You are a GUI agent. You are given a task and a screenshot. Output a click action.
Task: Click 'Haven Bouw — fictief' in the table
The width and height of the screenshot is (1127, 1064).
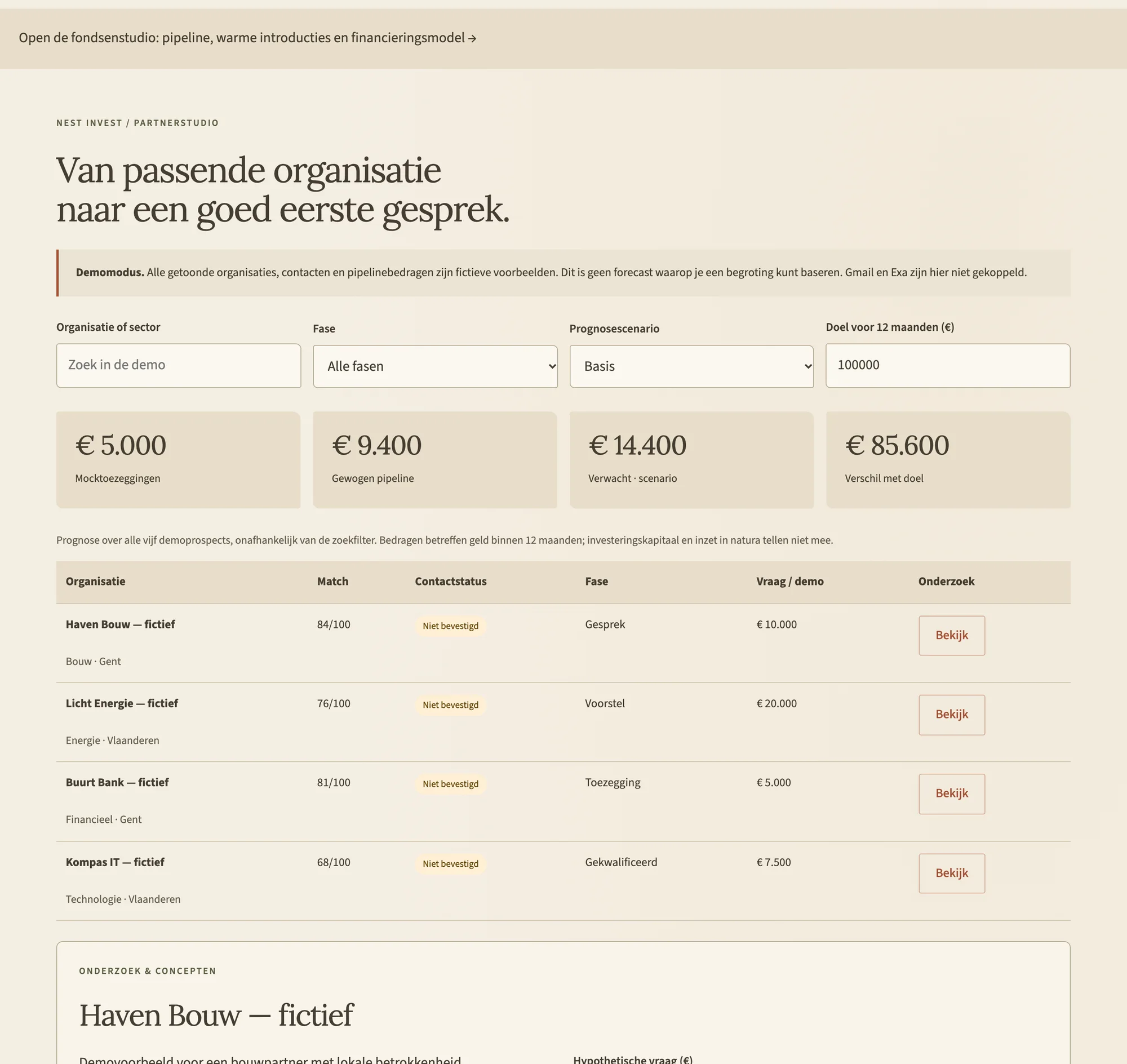tap(120, 624)
